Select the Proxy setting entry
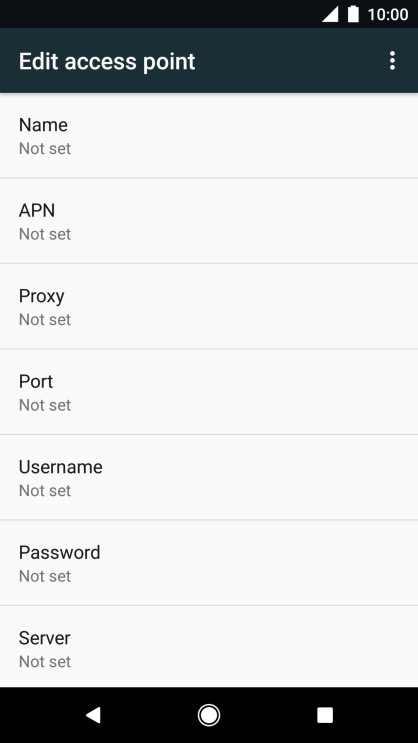418x743 pixels. pyautogui.click(x=209, y=307)
